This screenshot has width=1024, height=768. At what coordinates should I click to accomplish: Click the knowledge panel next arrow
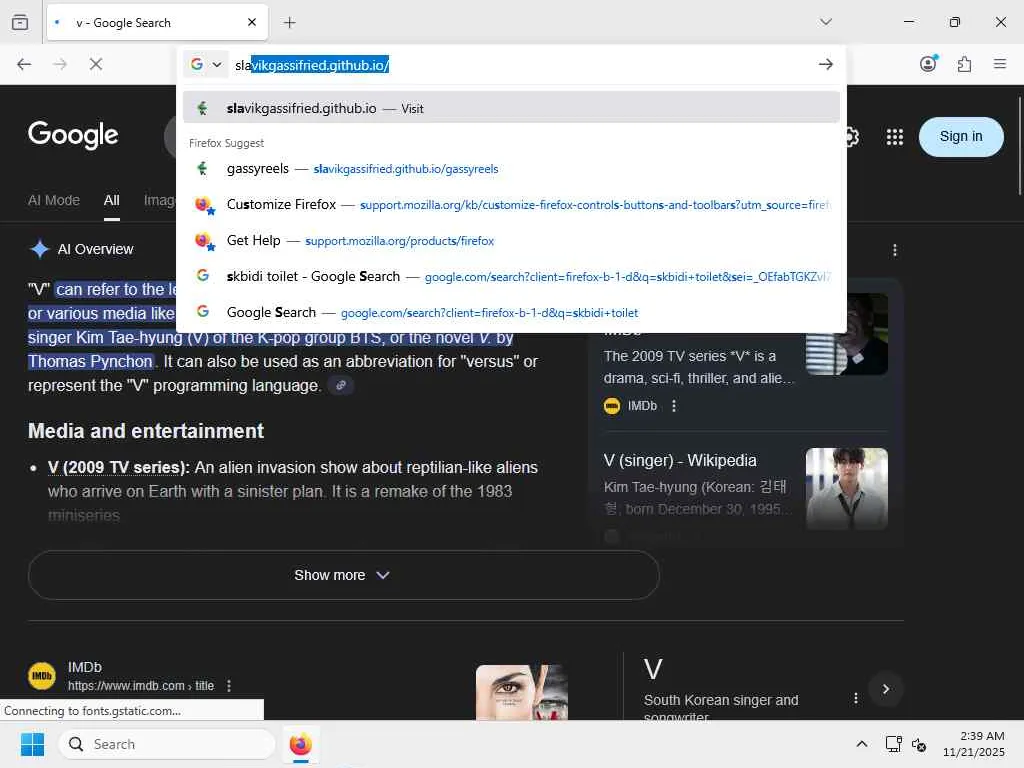886,689
